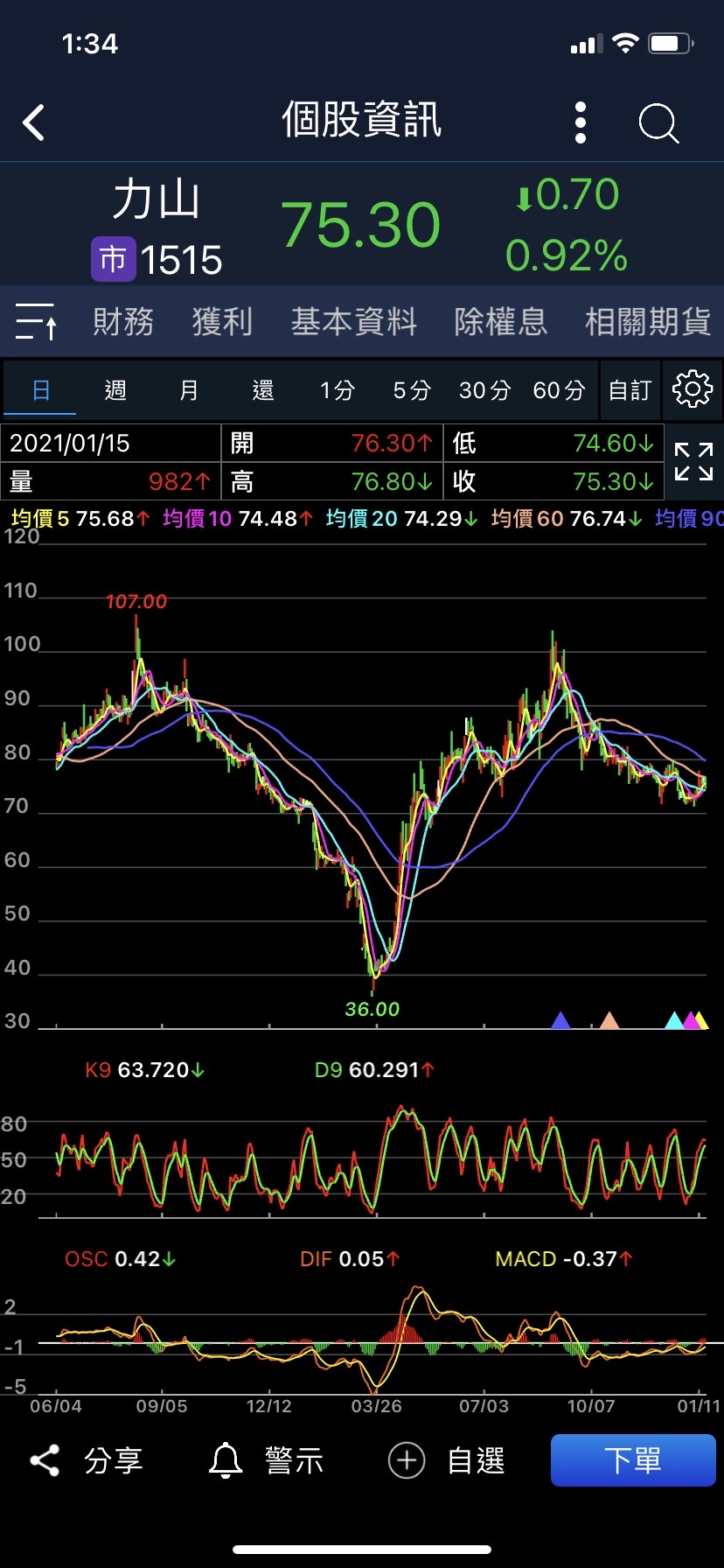The height and width of the screenshot is (1568, 724).
Task: Tap the search magnifier icon
Action: [658, 122]
